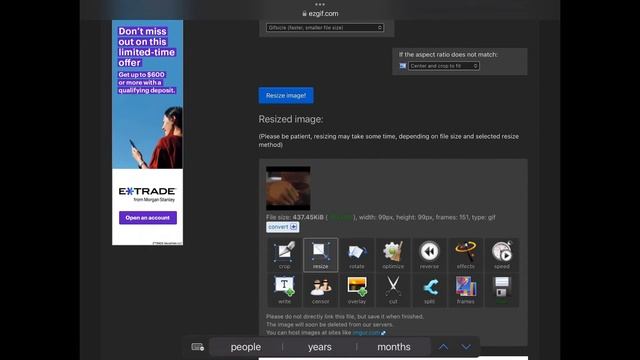Viewport: 640px width, 360px height.
Task: Click the save floppy disk icon
Action: 502,290
